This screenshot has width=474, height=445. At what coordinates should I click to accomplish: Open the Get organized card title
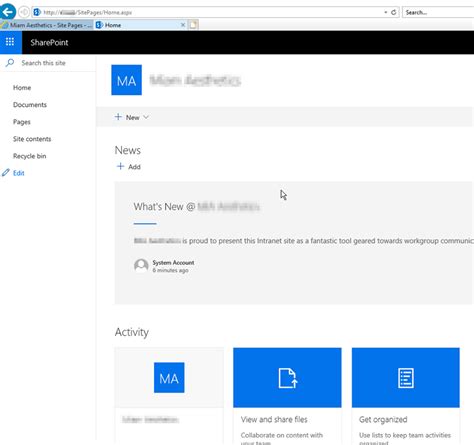click(383, 420)
